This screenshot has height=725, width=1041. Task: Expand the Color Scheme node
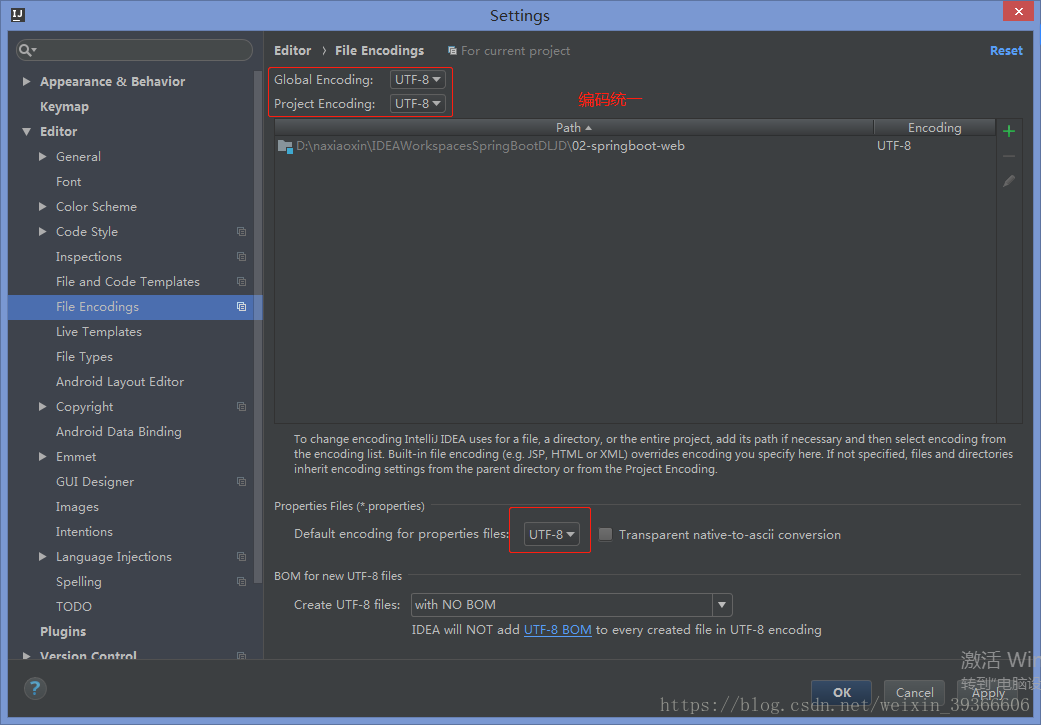42,206
